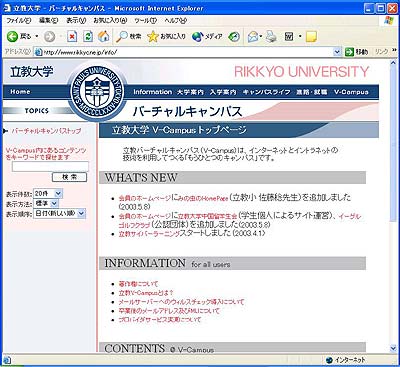This screenshot has width=400, height=367.
Task: Expand the Links toolbar chevron
Action: tap(394, 50)
